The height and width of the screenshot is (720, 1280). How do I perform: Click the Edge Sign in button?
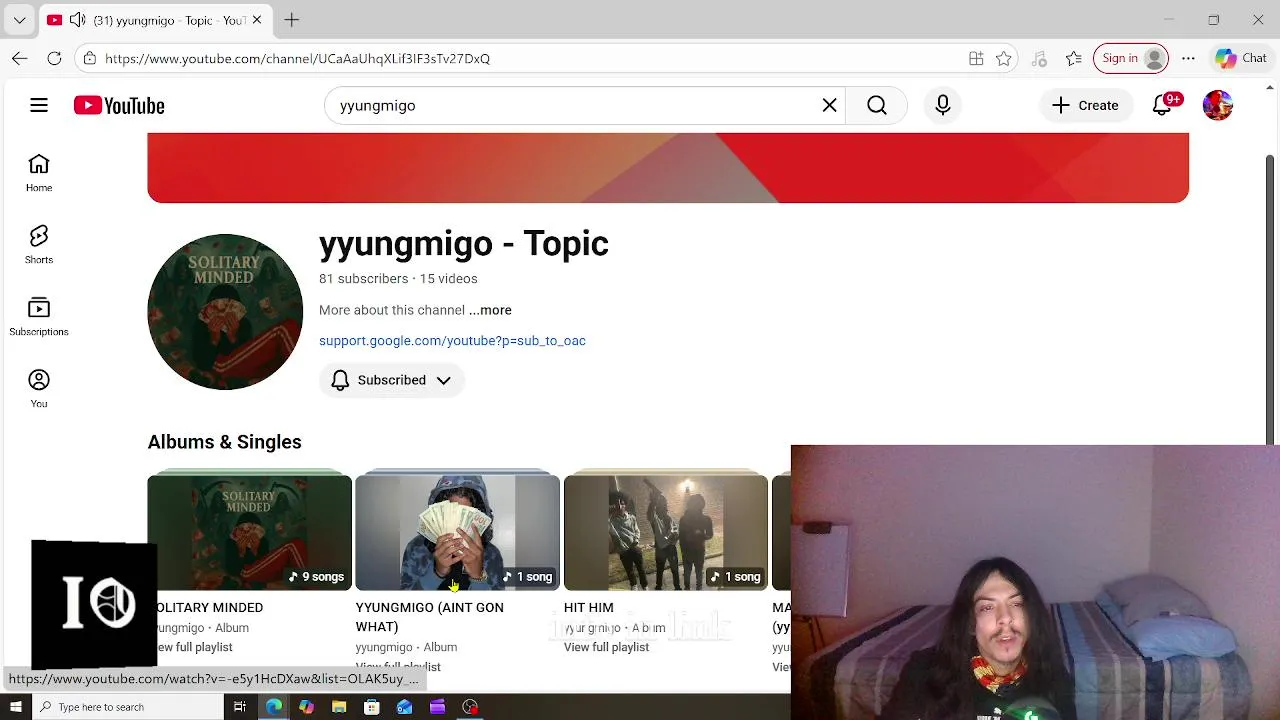tap(1131, 58)
